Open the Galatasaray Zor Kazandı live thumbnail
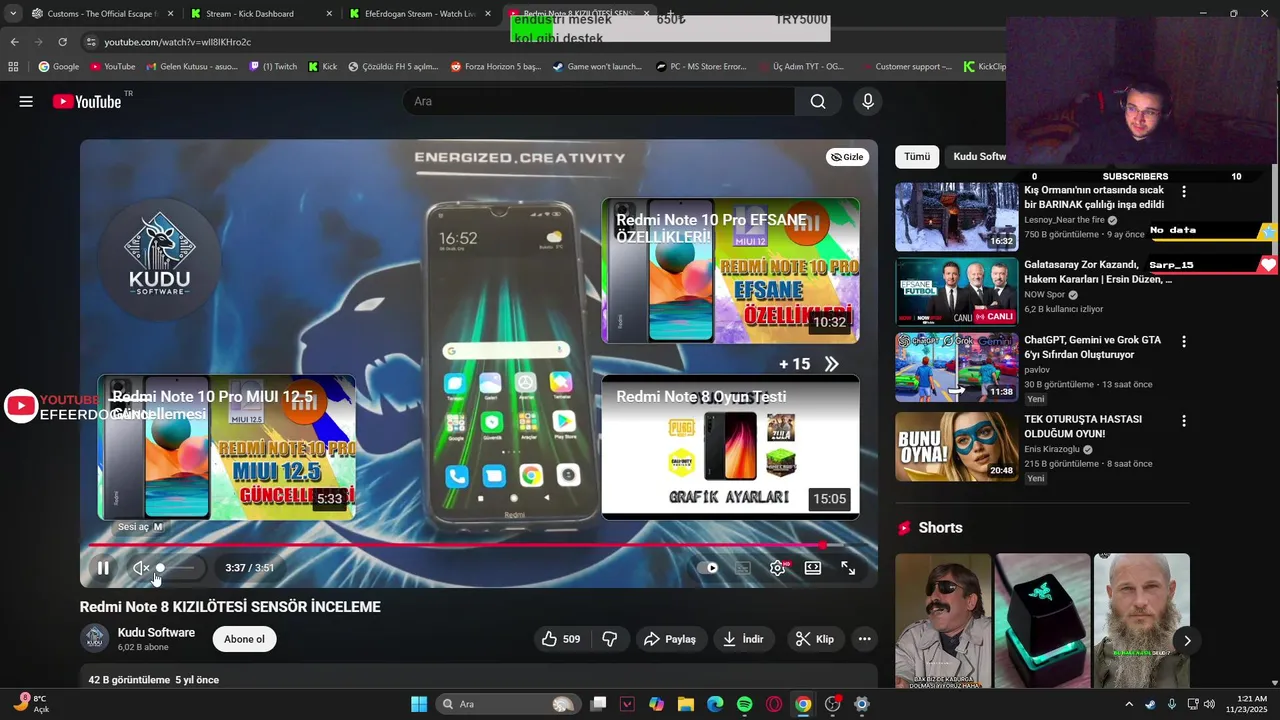1280x720 pixels. [x=957, y=292]
